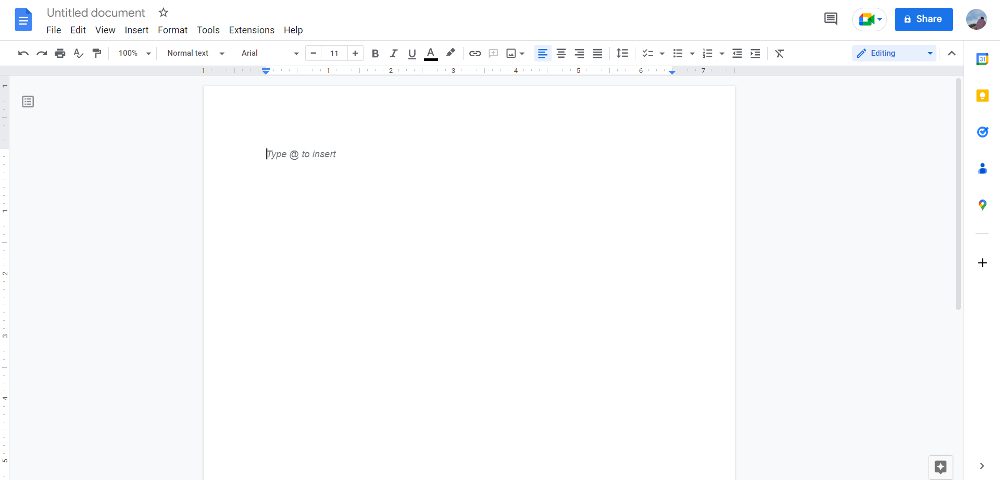Expand the checklist options arrow

pos(661,54)
